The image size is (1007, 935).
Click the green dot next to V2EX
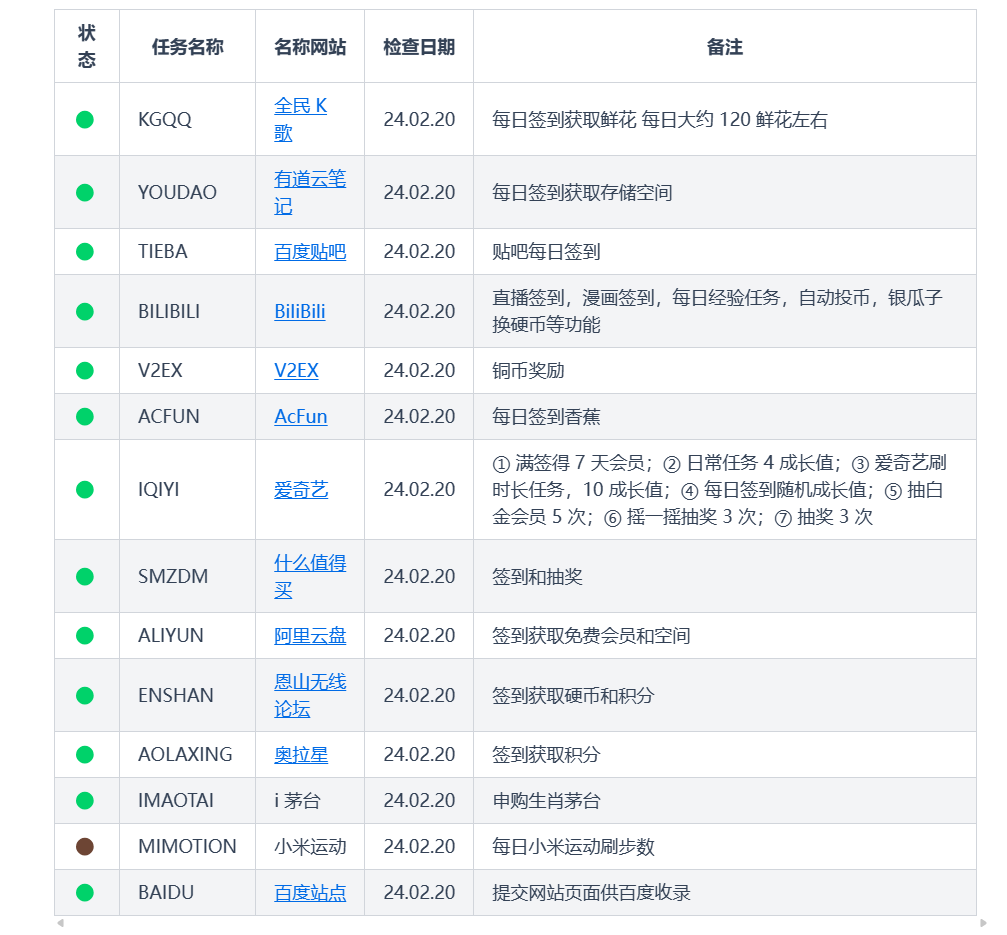click(86, 370)
